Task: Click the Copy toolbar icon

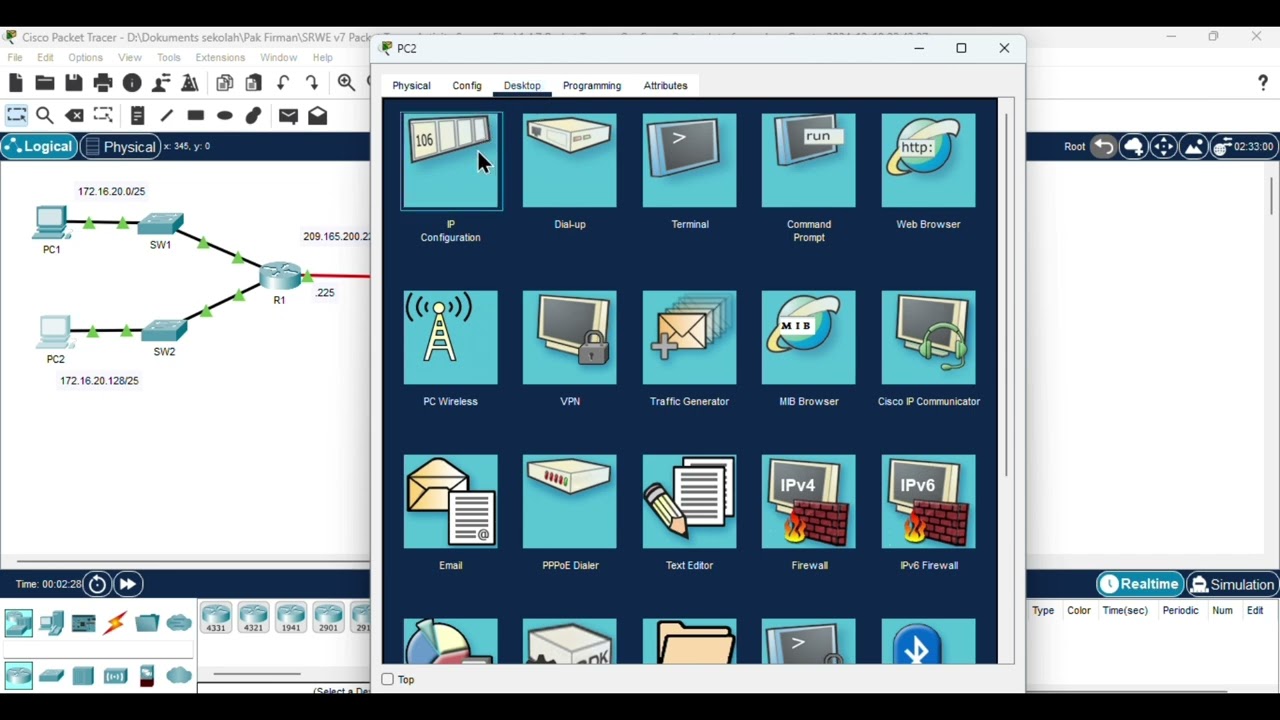Action: pyautogui.click(x=225, y=83)
